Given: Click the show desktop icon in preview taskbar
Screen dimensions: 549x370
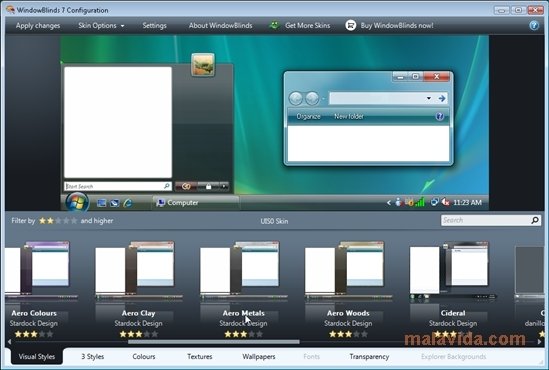Looking at the screenshot, I should click(x=102, y=203).
